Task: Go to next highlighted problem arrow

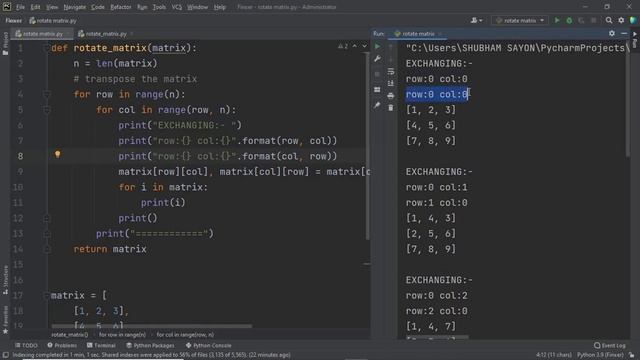Action: point(364,47)
